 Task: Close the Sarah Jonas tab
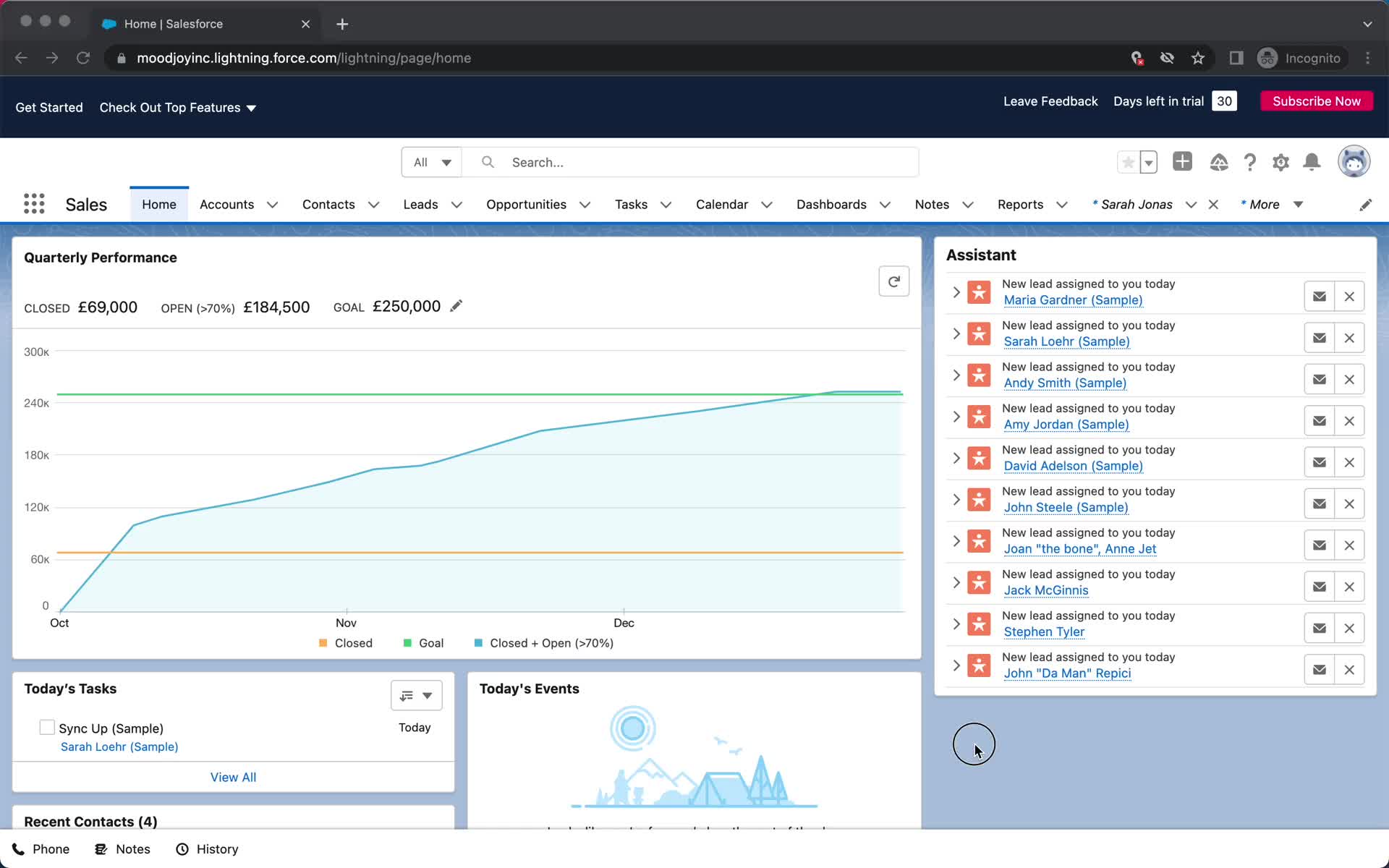click(x=1213, y=205)
